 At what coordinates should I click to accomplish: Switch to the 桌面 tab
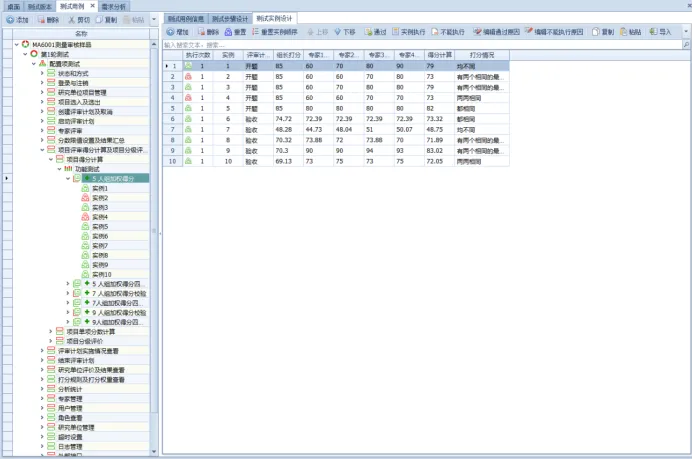14,6
